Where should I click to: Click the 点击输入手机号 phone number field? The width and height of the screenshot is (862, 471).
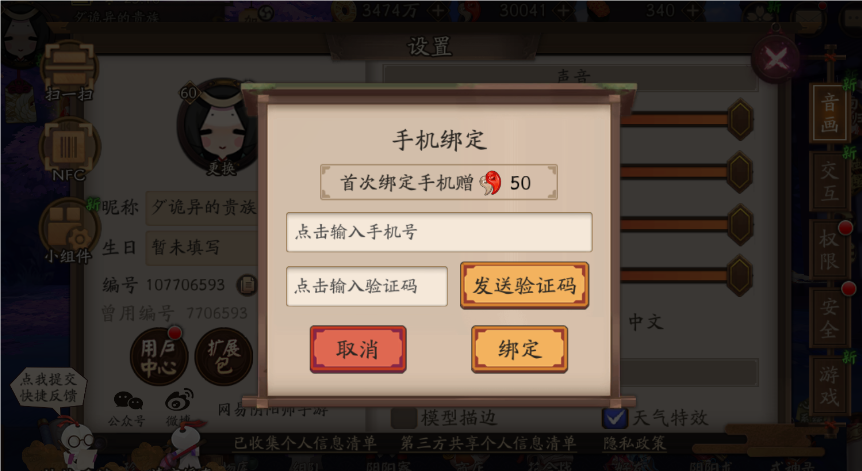tap(439, 232)
